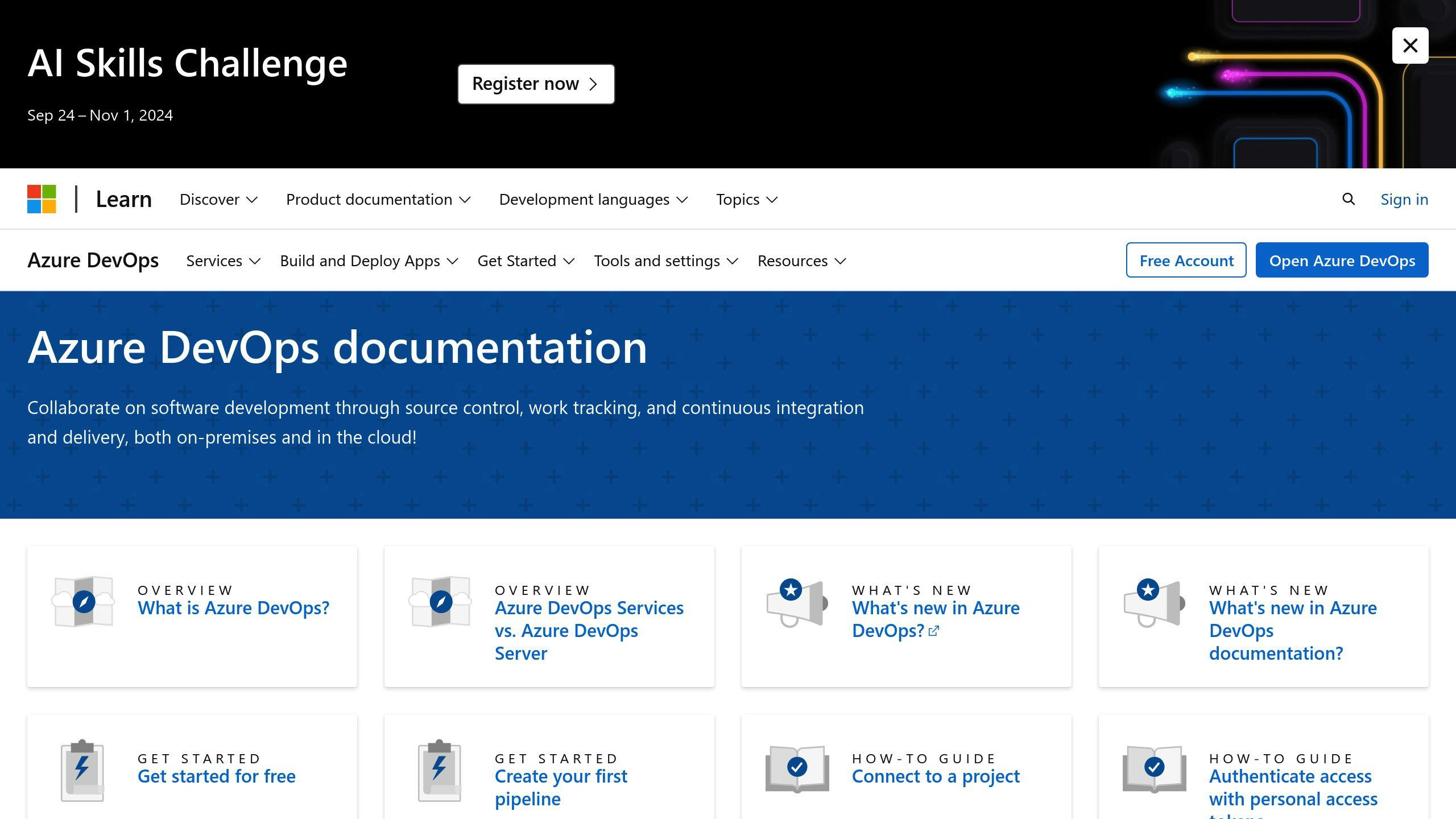Expand the Discover menu
Image resolution: width=1456 pixels, height=819 pixels.
[218, 199]
